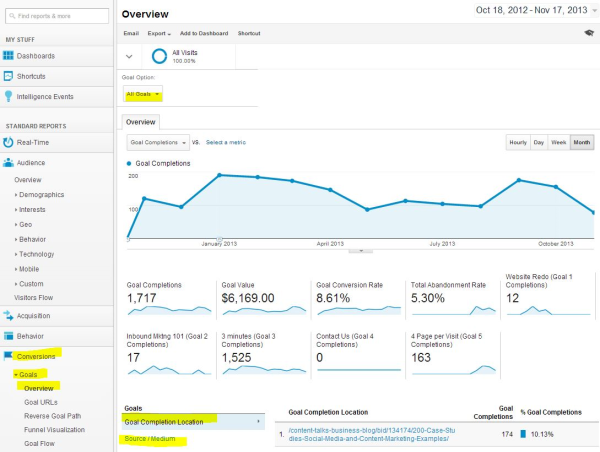Click the Audience people icon
Viewport: 600px width, 452px height.
pos(8,163)
